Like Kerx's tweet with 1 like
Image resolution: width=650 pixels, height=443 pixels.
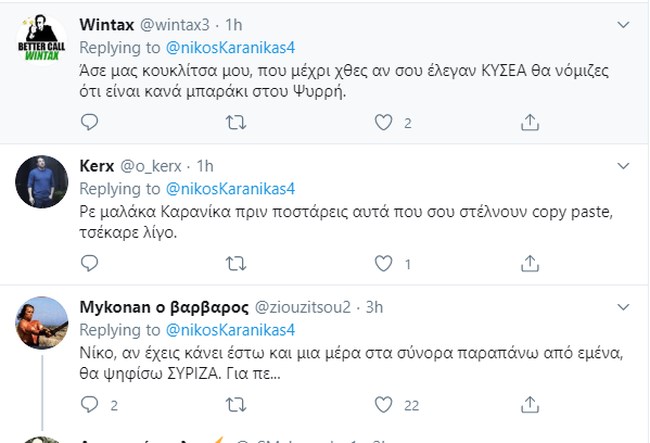(382, 264)
